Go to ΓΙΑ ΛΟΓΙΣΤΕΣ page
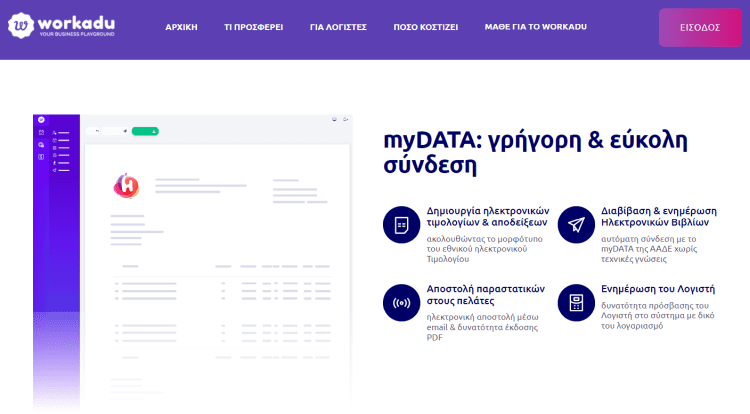 pyautogui.click(x=338, y=27)
